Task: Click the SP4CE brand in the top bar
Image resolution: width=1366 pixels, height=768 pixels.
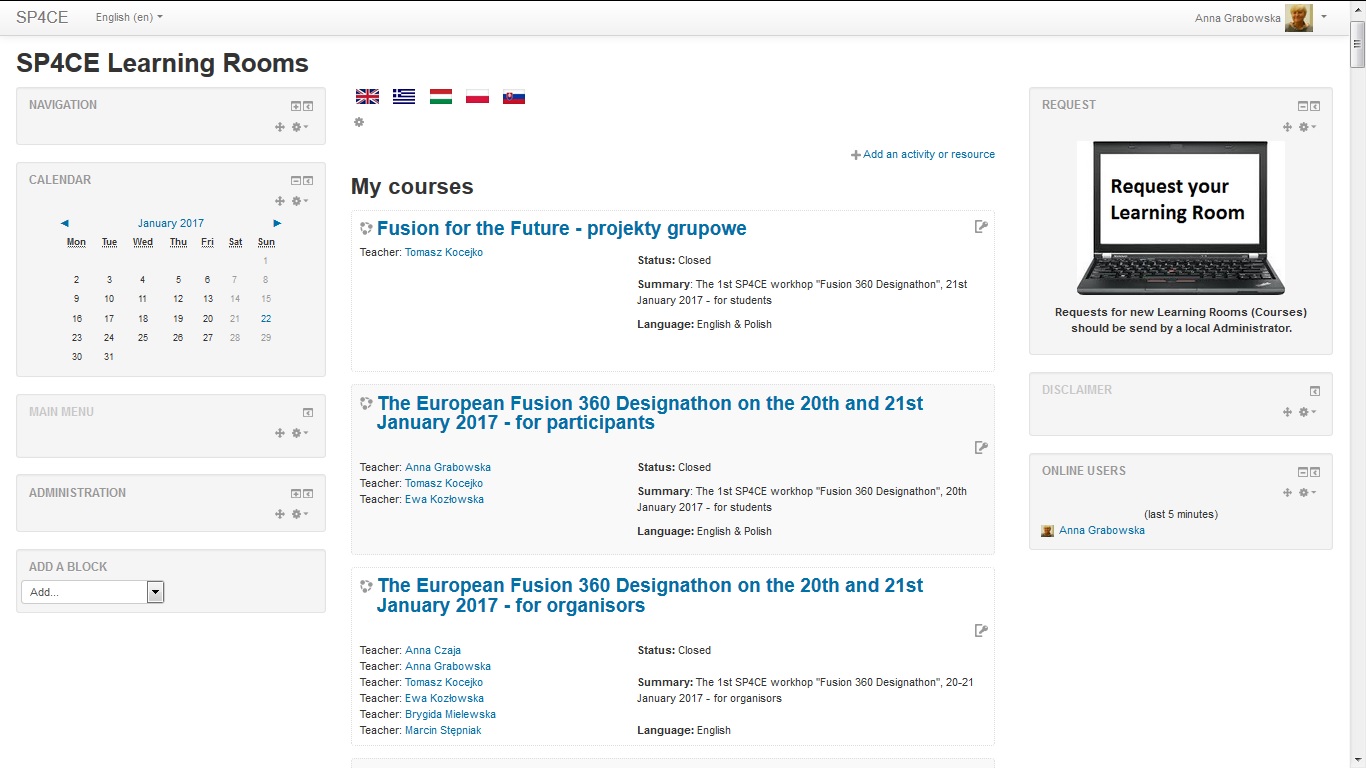Action: pos(42,17)
